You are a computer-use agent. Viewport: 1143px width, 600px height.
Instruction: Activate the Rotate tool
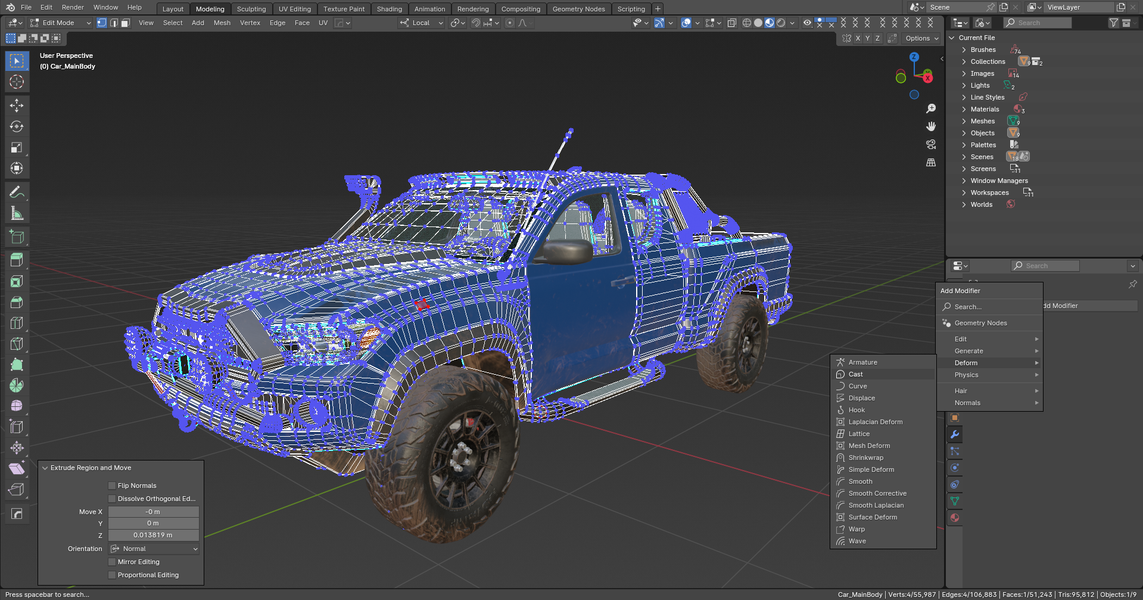tap(16, 127)
